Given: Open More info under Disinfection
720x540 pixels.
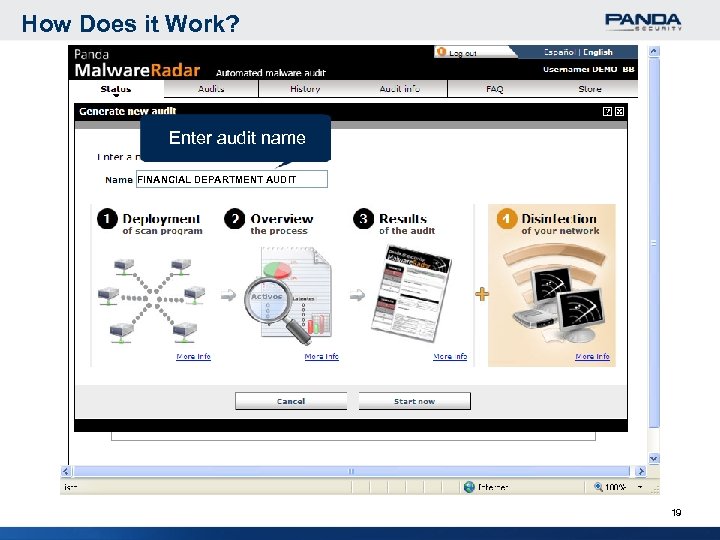Looking at the screenshot, I should pos(592,356).
